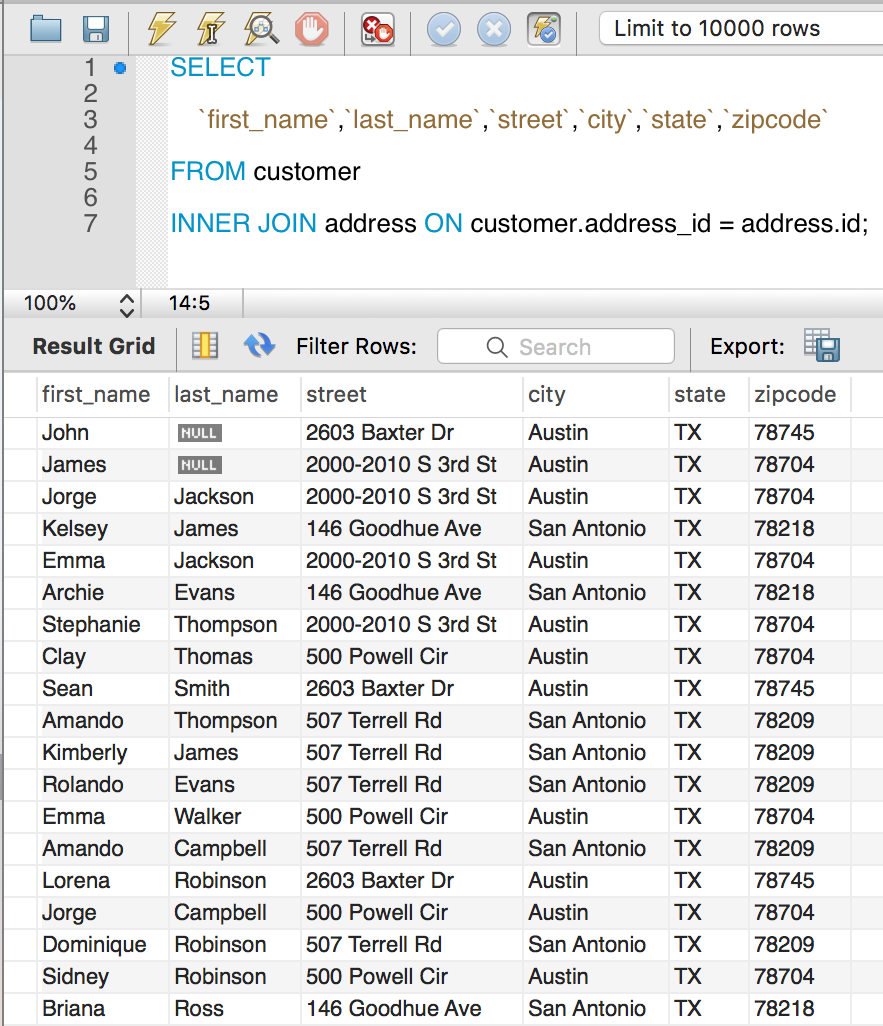Select the last_name cell 'Ross'
Image resolution: width=883 pixels, height=1026 pixels.
(x=234, y=1009)
